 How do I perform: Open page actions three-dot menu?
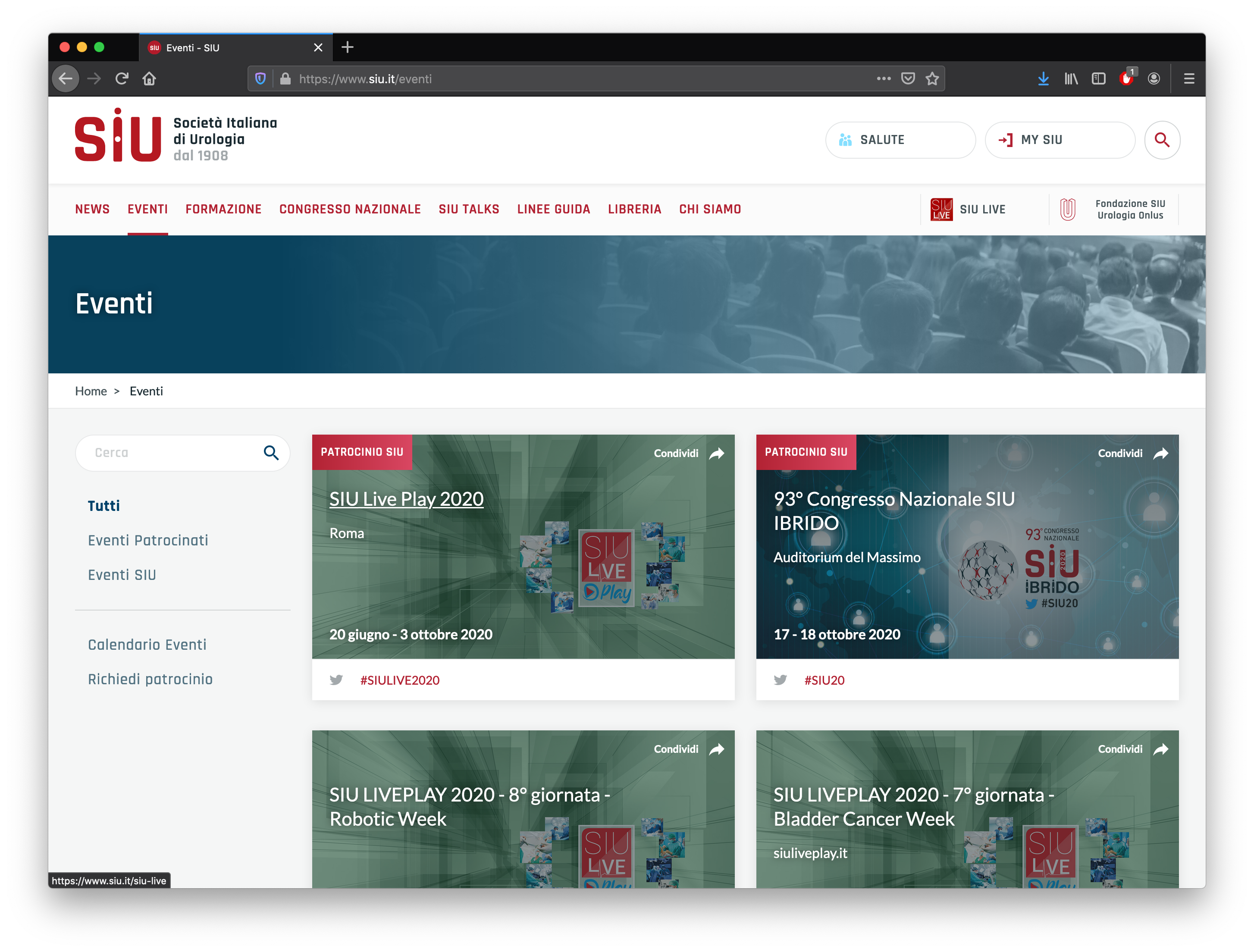pyautogui.click(x=884, y=79)
